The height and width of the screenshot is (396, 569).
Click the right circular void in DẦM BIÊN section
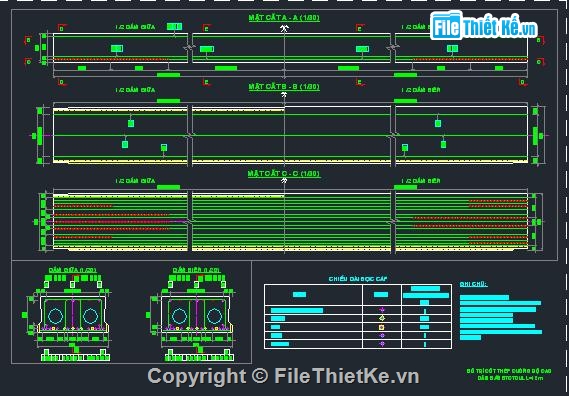coord(214,316)
